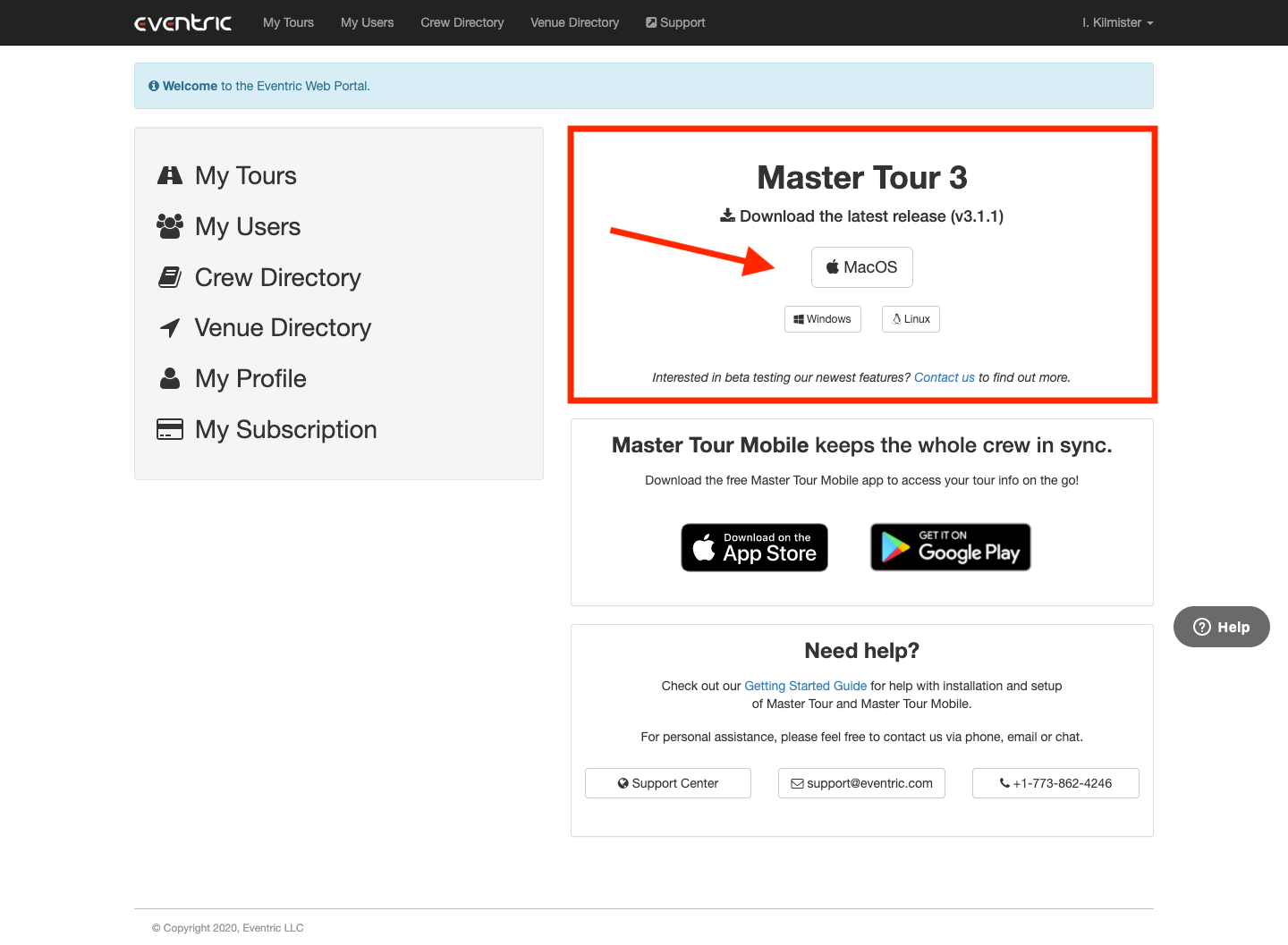
Task: Click the person icon beside My Profile
Action: click(170, 378)
